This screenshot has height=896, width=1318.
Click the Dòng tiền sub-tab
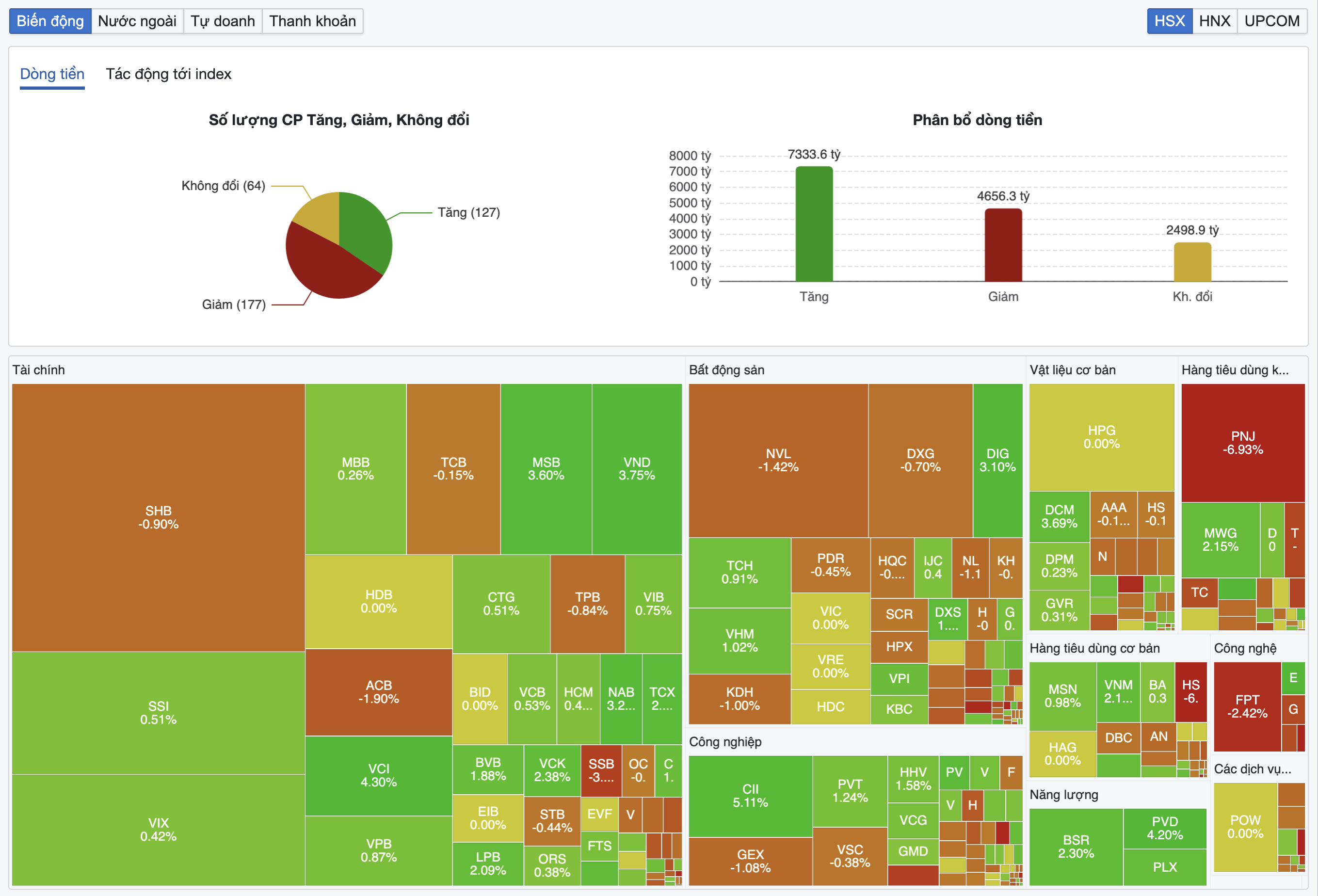(x=52, y=74)
